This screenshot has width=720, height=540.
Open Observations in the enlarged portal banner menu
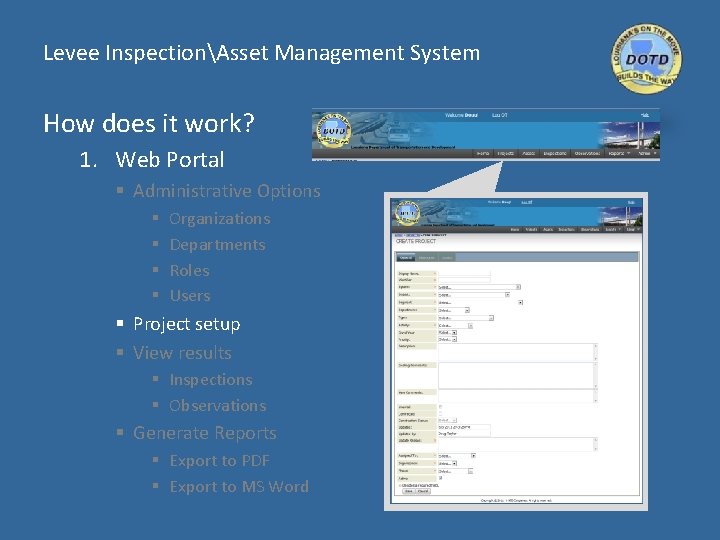(587, 153)
